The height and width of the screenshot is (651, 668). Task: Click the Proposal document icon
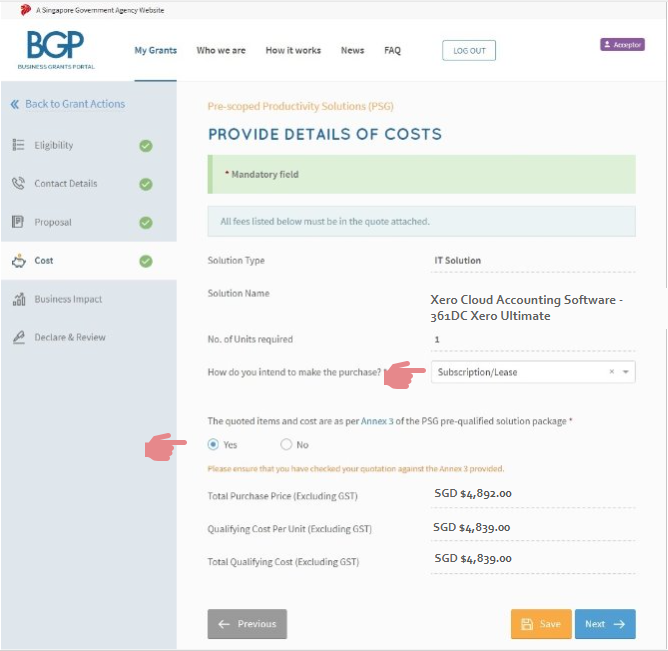tap(17, 222)
